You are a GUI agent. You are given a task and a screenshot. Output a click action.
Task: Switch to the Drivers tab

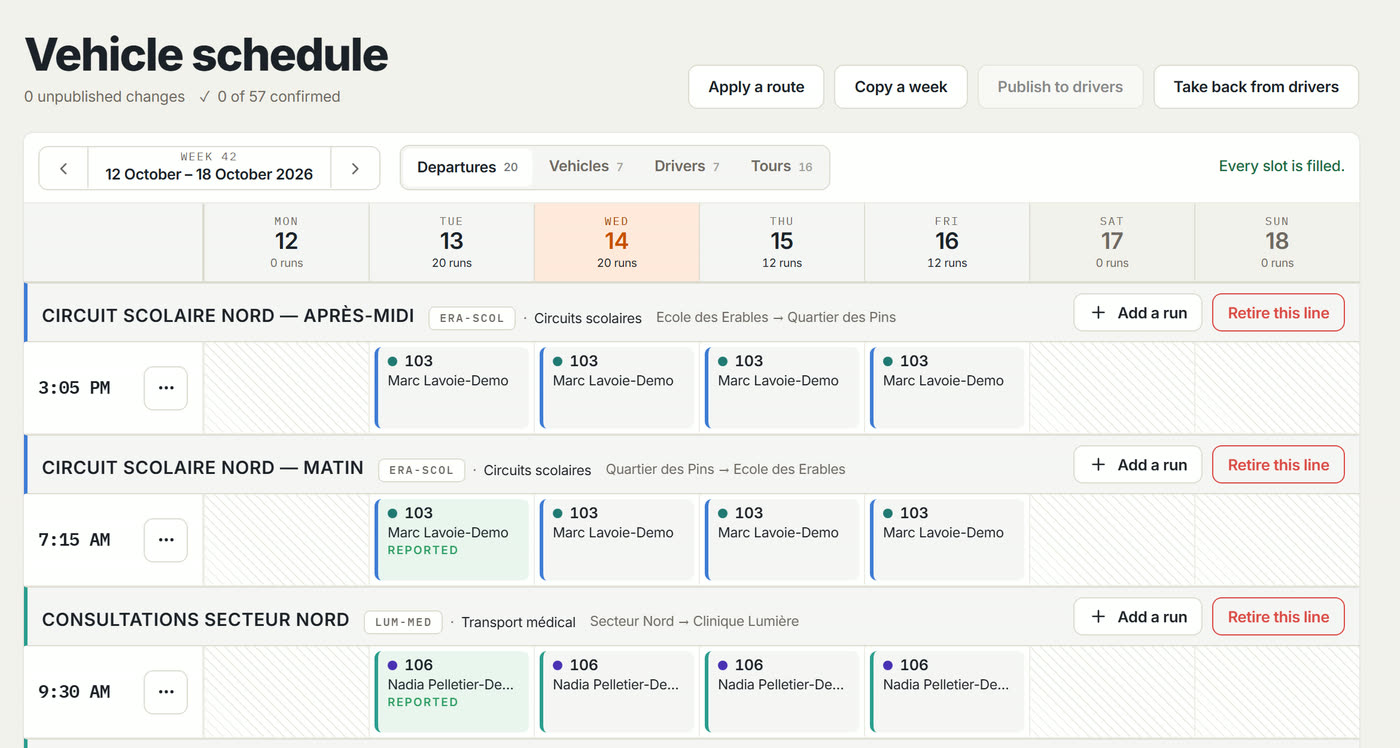pos(687,167)
